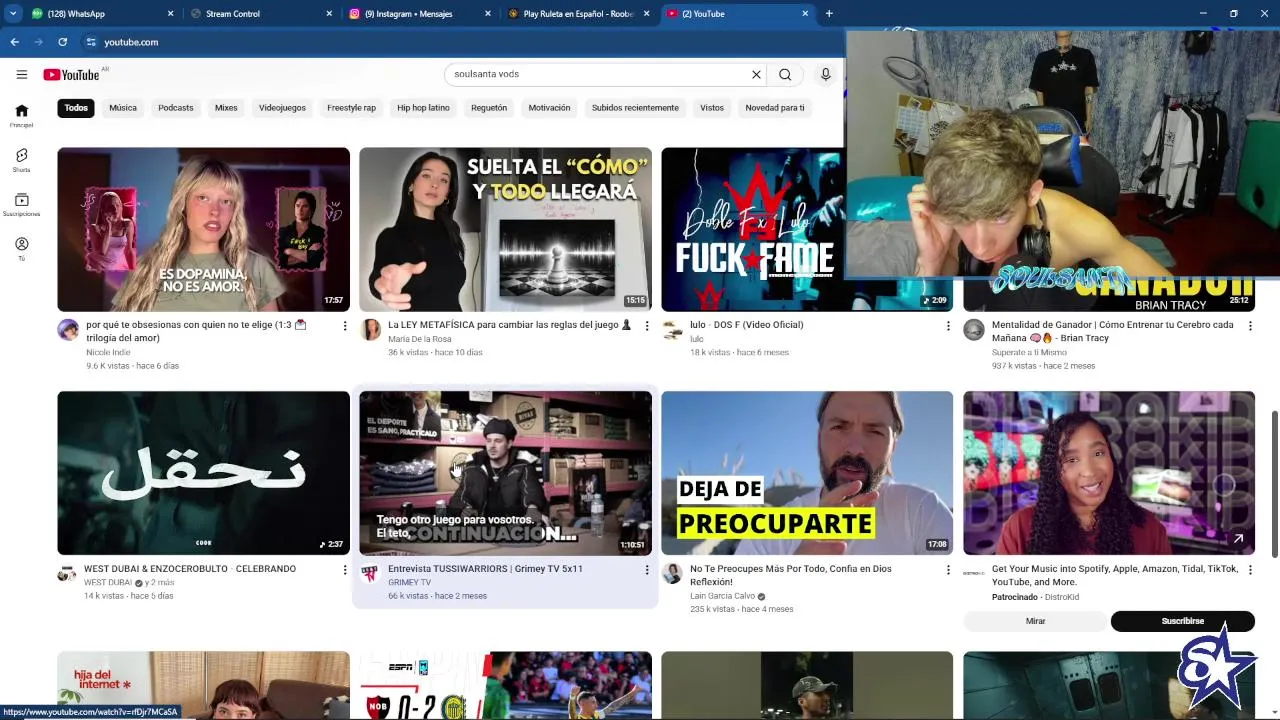
Task: Open Shorts from the sidebar
Action: click(21, 160)
